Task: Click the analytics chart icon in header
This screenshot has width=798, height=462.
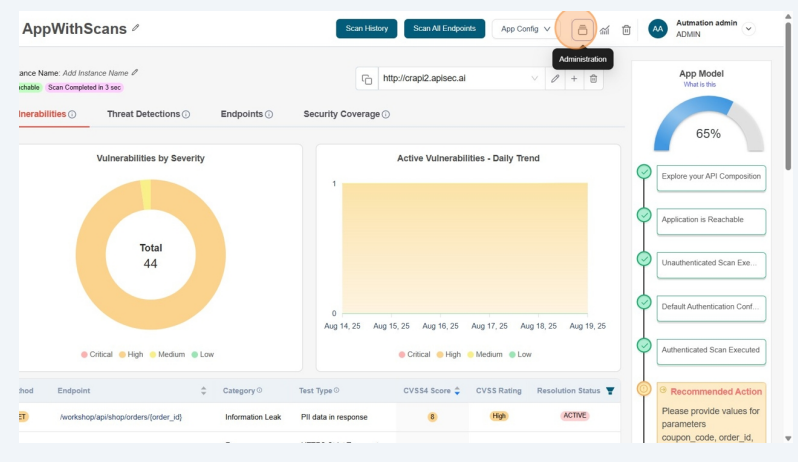Action: [x=605, y=29]
